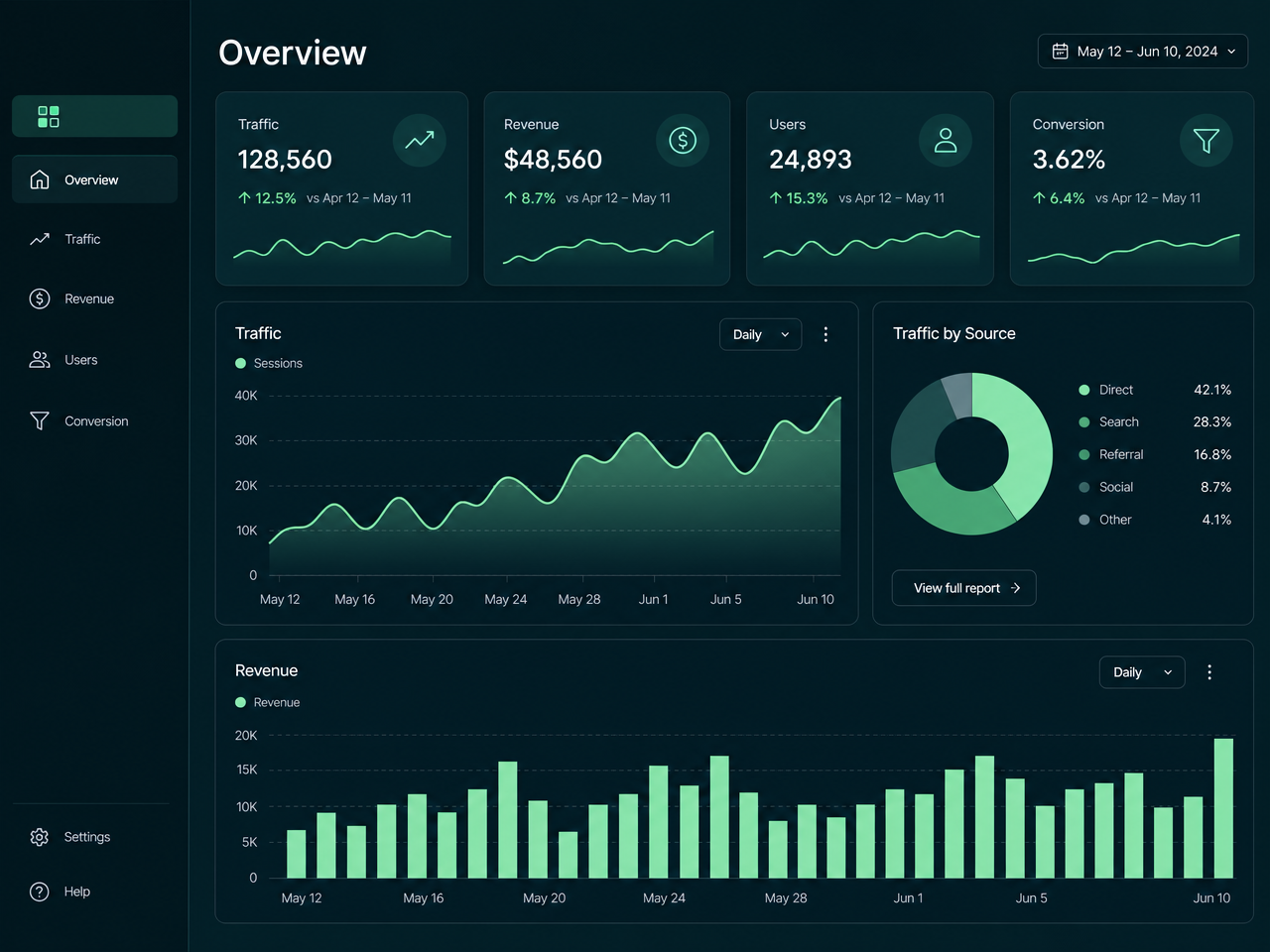The height and width of the screenshot is (952, 1270).
Task: Click the dashboard grid logo icon
Action: (x=48, y=117)
